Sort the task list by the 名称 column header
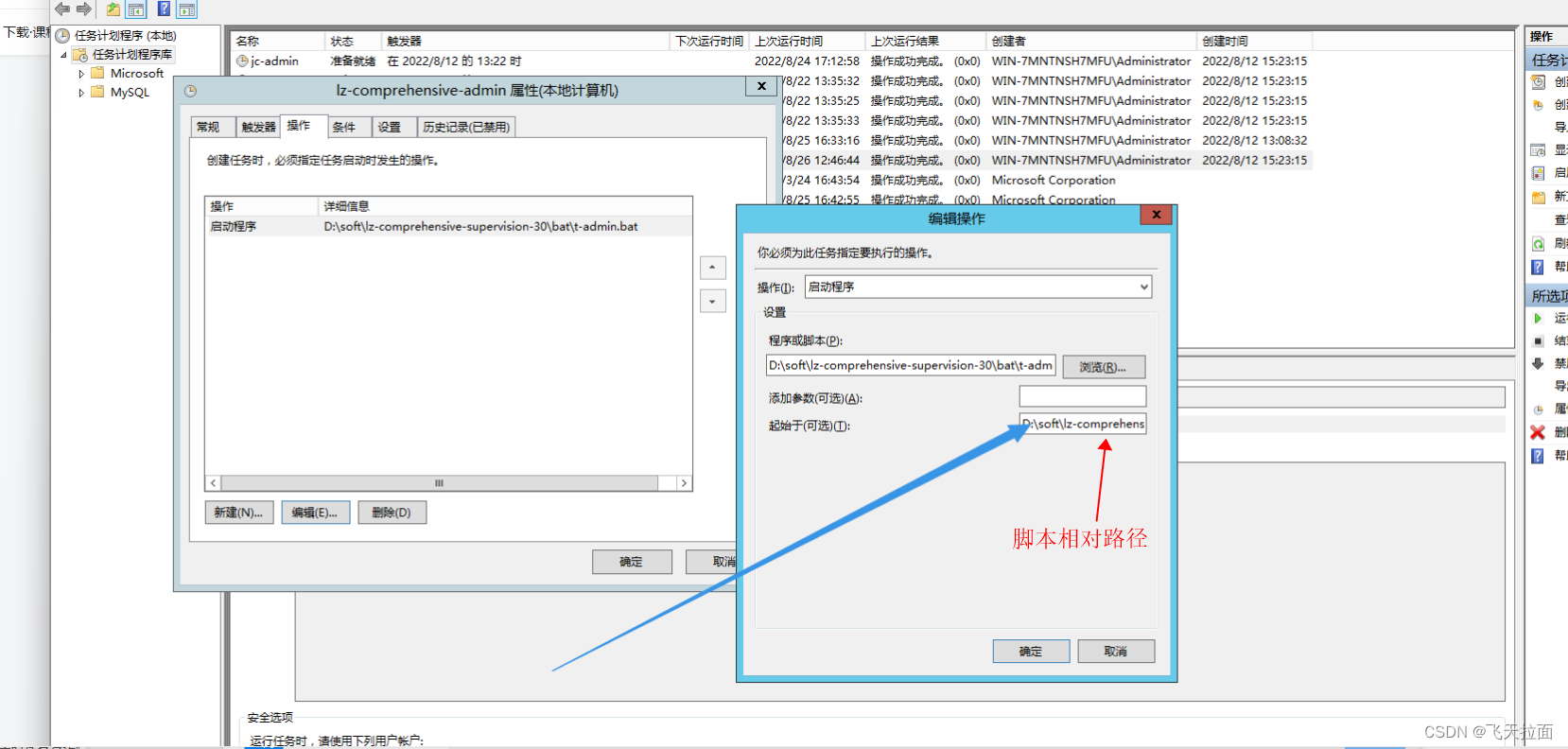The image size is (1568, 749). click(278, 41)
